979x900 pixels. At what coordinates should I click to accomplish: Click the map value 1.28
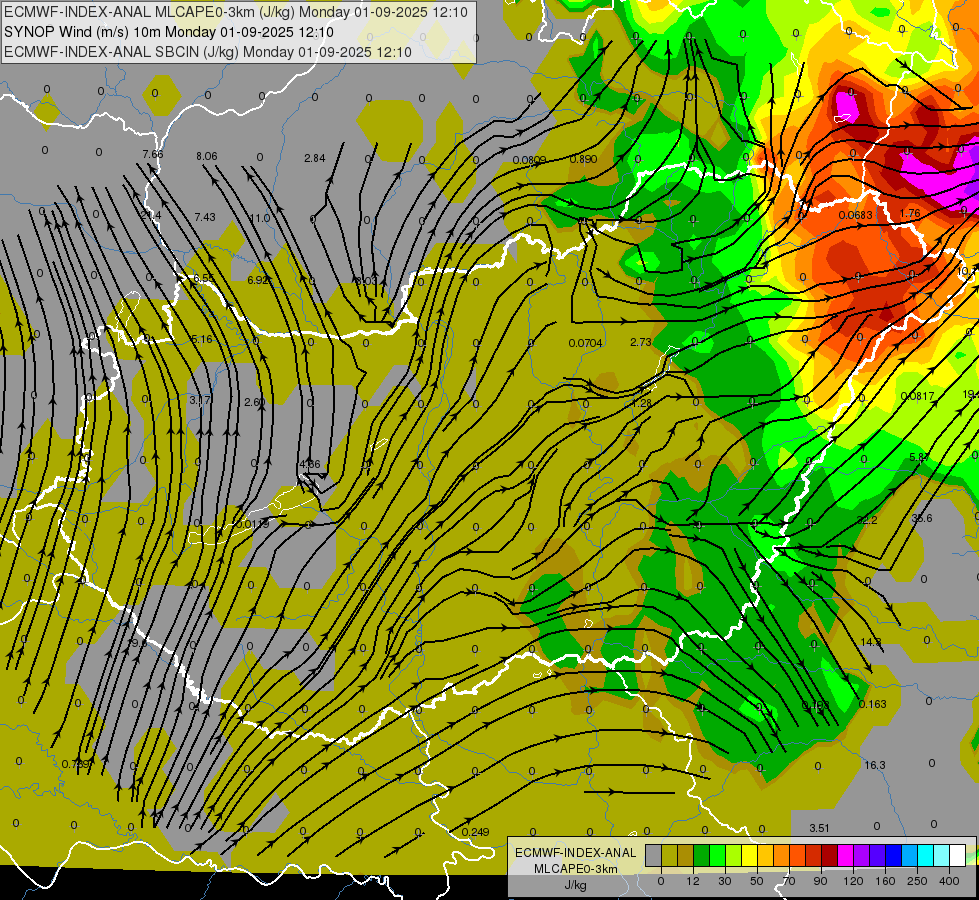[x=641, y=403]
